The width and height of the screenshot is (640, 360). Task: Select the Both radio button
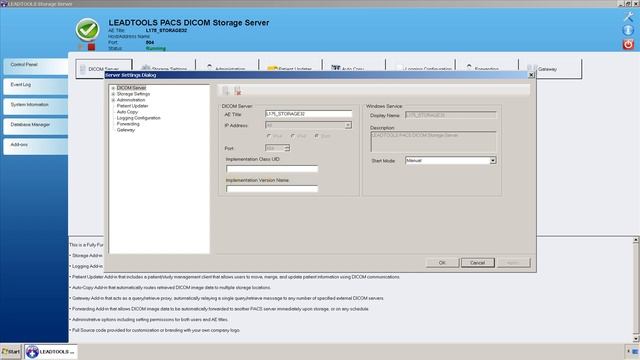tap(317, 136)
